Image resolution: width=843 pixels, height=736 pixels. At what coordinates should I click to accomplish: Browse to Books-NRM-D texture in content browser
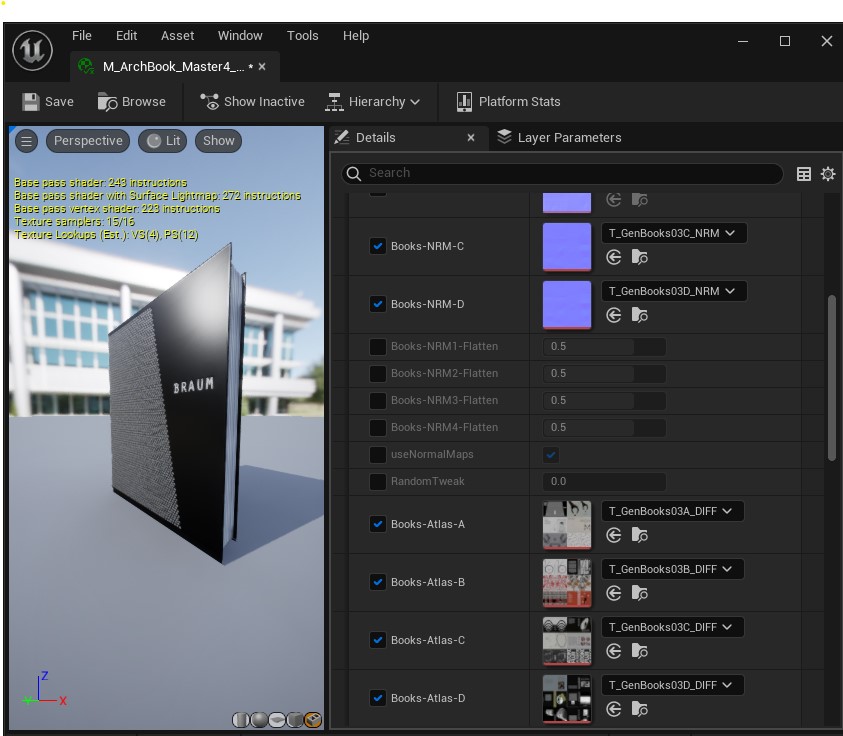[639, 316]
